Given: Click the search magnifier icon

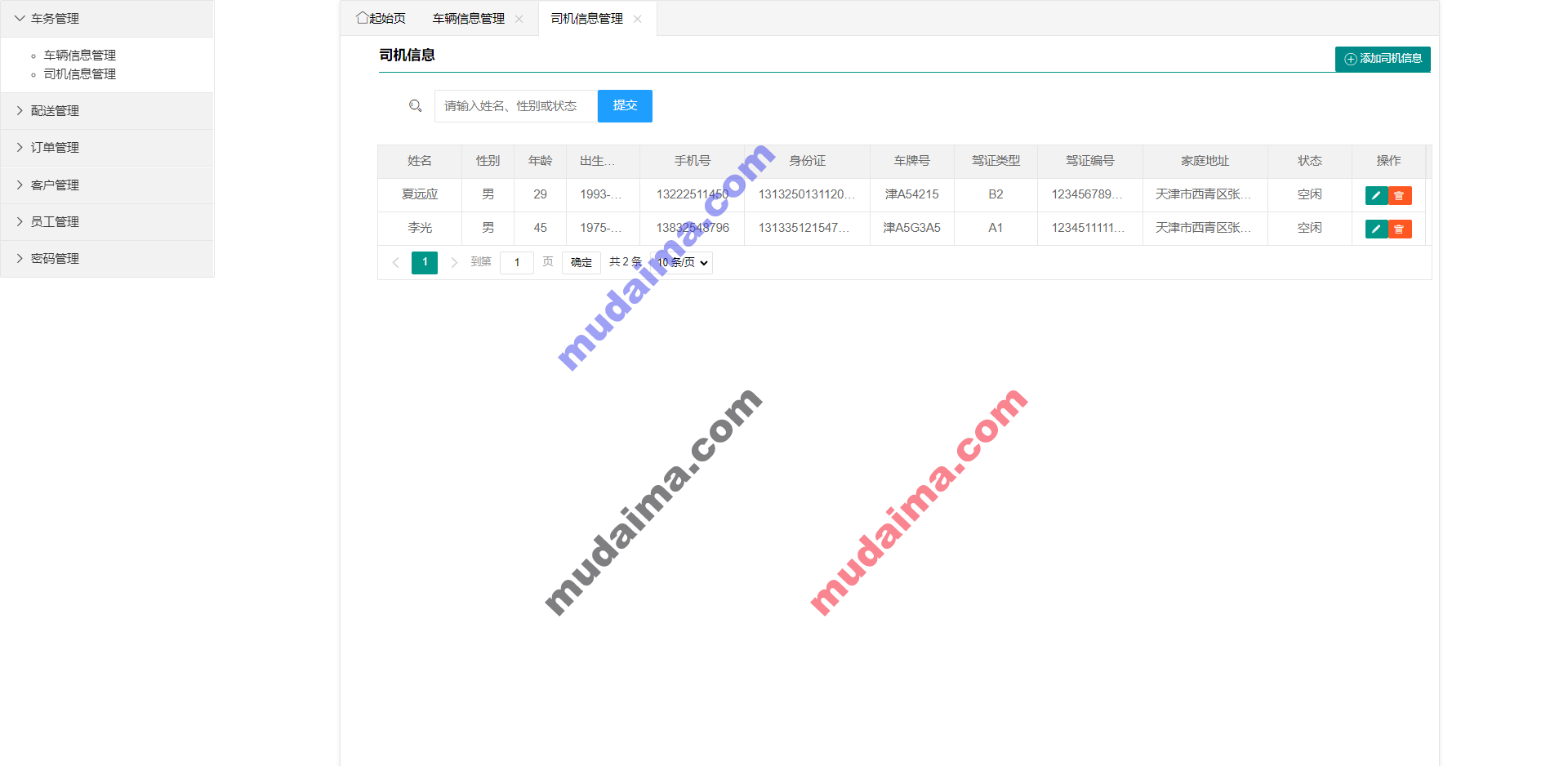Looking at the screenshot, I should tap(416, 106).
